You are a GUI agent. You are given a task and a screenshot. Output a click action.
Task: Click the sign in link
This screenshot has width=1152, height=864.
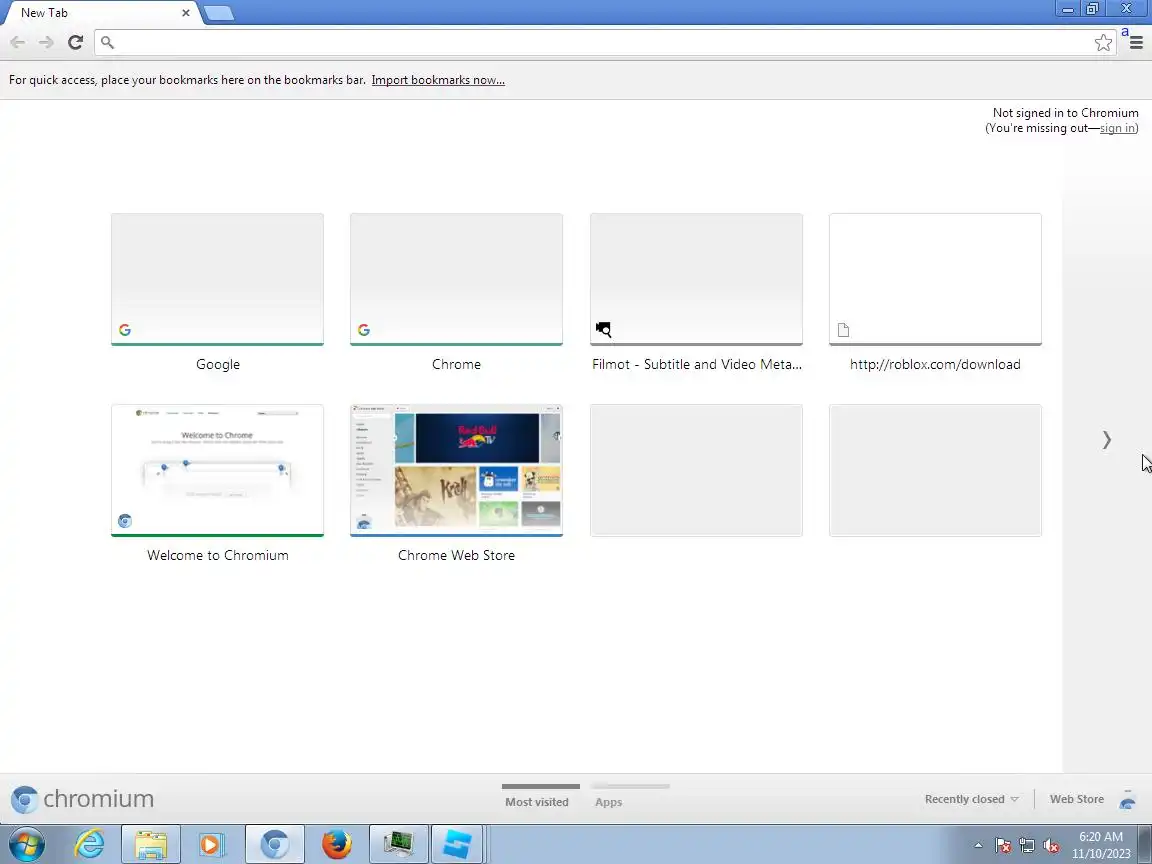tap(1117, 128)
